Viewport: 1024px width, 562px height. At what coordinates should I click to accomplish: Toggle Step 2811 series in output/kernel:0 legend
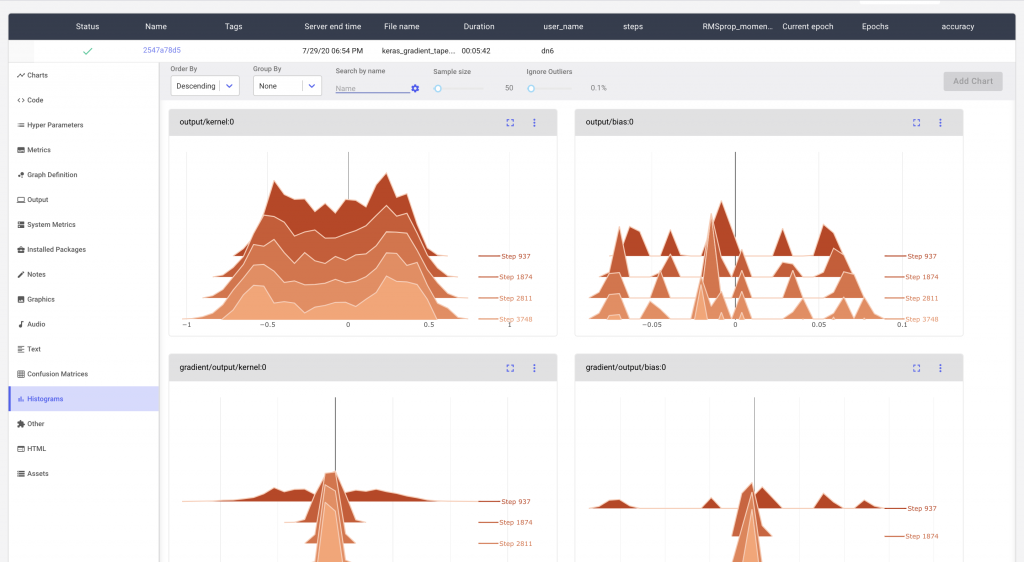coord(515,298)
